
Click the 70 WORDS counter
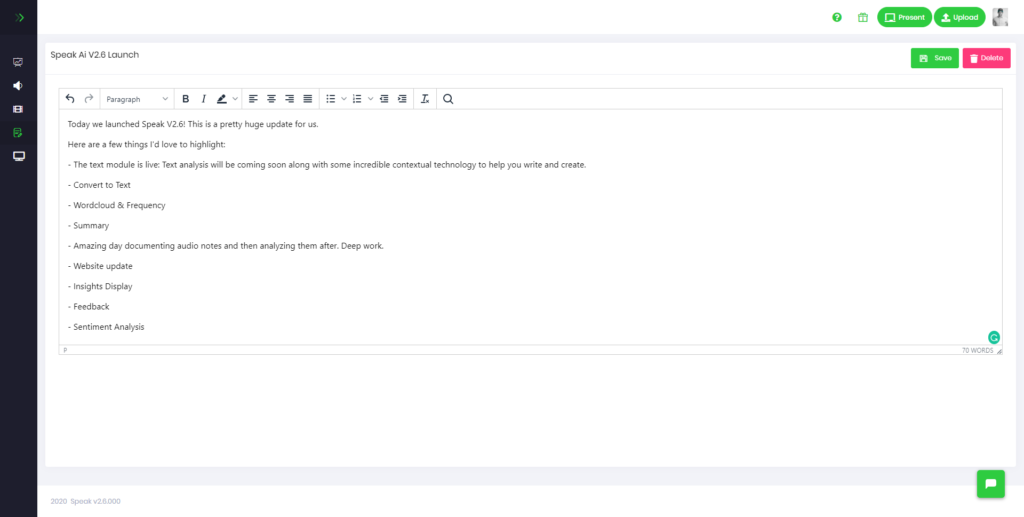(x=977, y=351)
